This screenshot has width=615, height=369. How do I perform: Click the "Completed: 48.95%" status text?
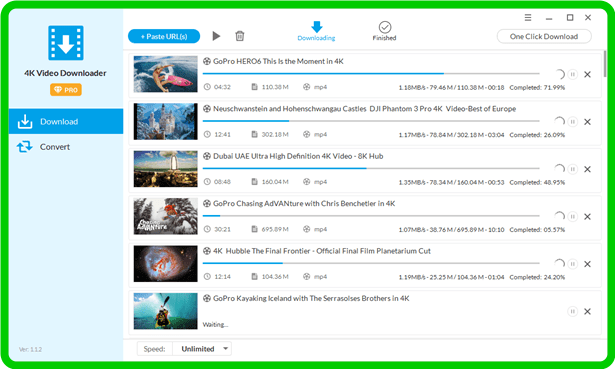[537, 182]
